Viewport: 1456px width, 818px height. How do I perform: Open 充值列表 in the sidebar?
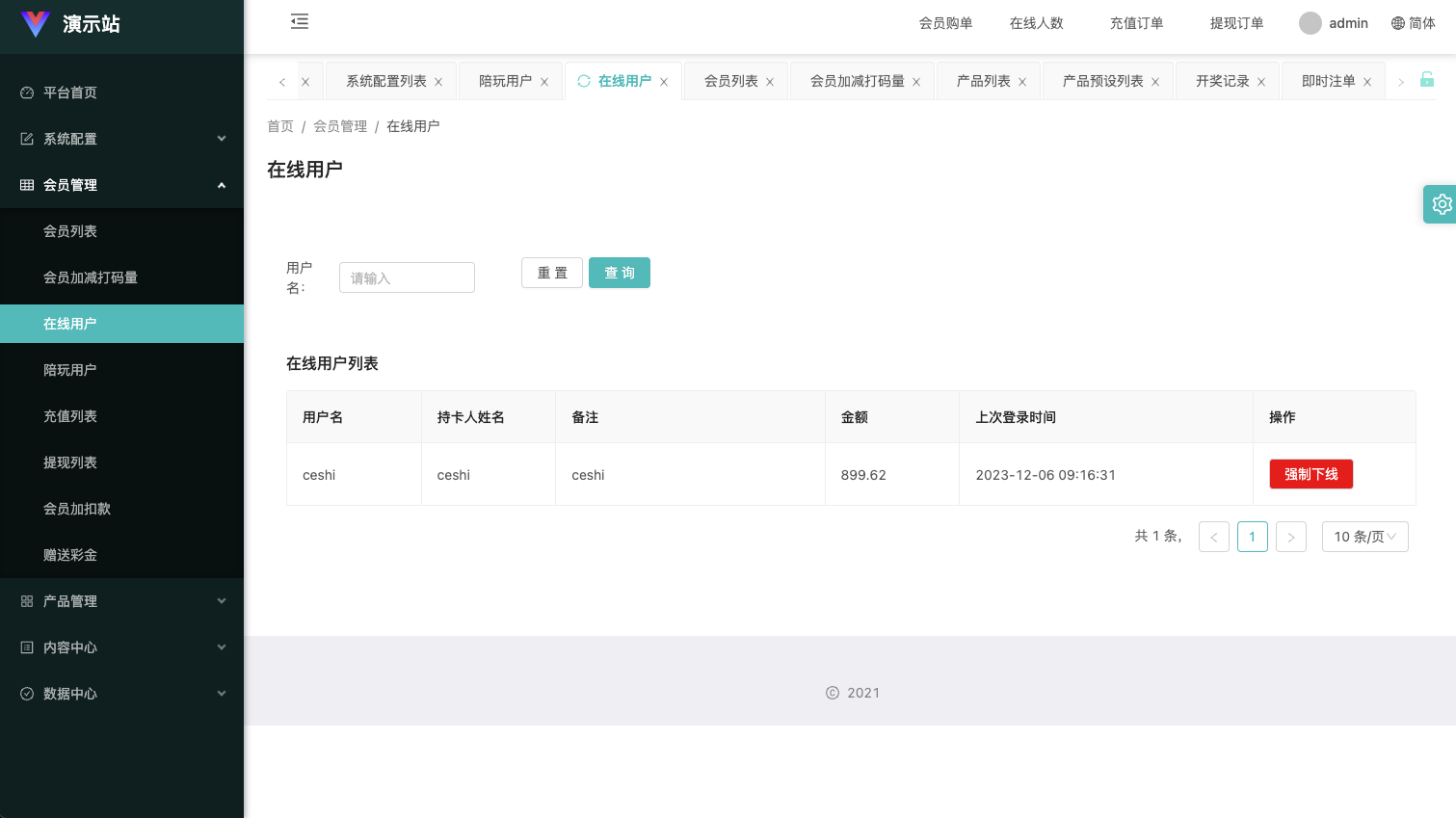pos(70,416)
